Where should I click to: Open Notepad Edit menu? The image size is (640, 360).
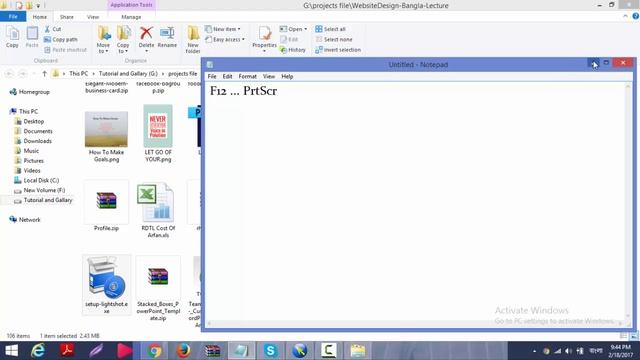(227, 76)
